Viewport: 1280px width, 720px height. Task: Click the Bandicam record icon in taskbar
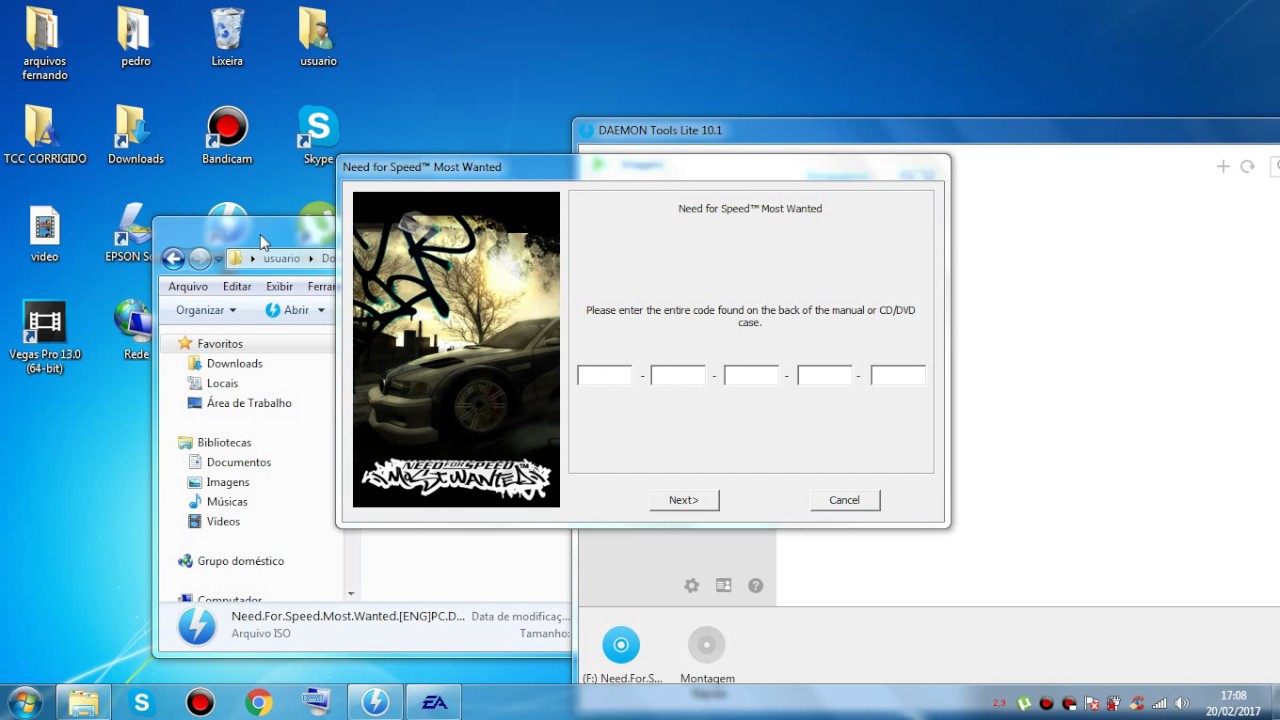point(200,702)
